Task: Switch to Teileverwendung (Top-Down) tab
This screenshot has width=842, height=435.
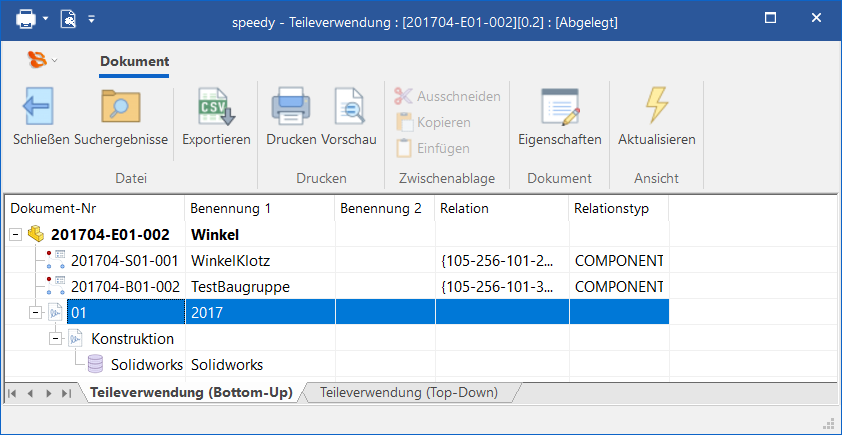Action: (x=408, y=393)
